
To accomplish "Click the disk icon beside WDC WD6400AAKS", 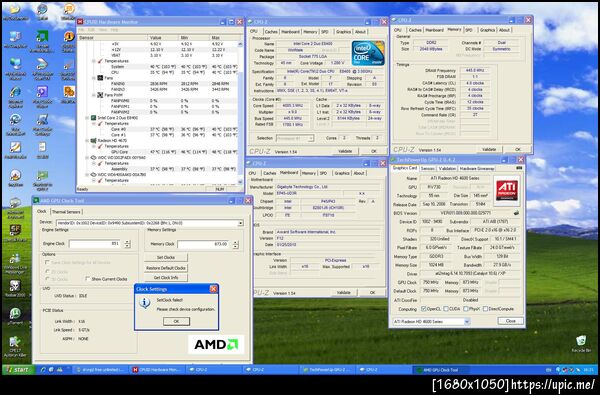I will tap(93, 175).
